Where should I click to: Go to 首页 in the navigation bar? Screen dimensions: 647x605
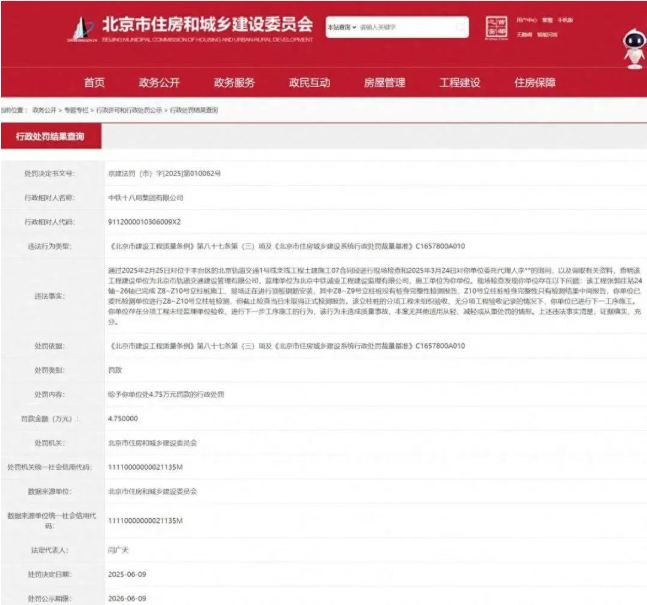(x=94, y=82)
